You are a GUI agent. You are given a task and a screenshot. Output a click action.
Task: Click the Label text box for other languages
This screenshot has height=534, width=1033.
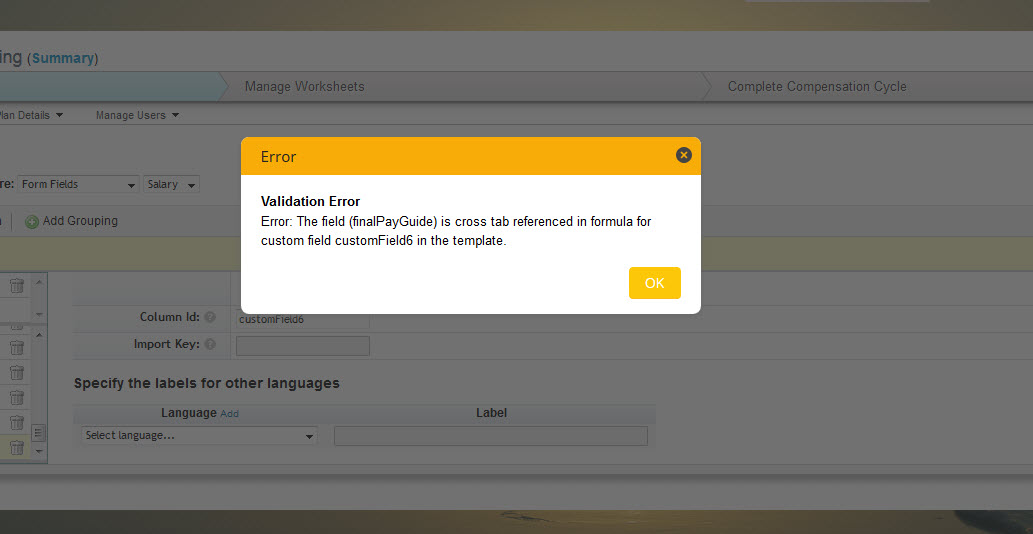[x=491, y=436]
